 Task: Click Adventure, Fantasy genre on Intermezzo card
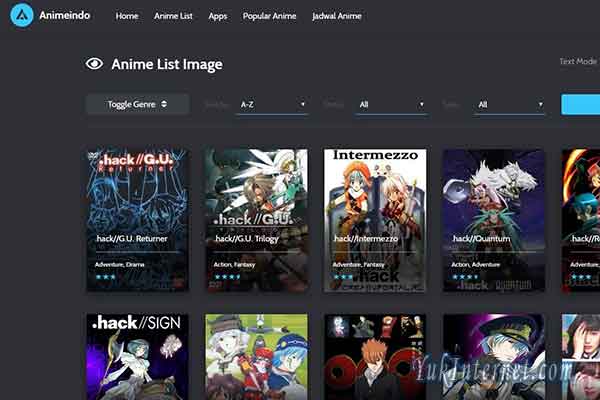[358, 264]
